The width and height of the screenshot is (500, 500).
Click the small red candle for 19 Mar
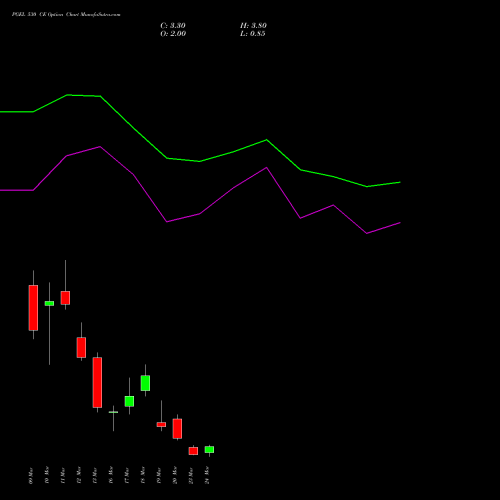click(x=161, y=425)
